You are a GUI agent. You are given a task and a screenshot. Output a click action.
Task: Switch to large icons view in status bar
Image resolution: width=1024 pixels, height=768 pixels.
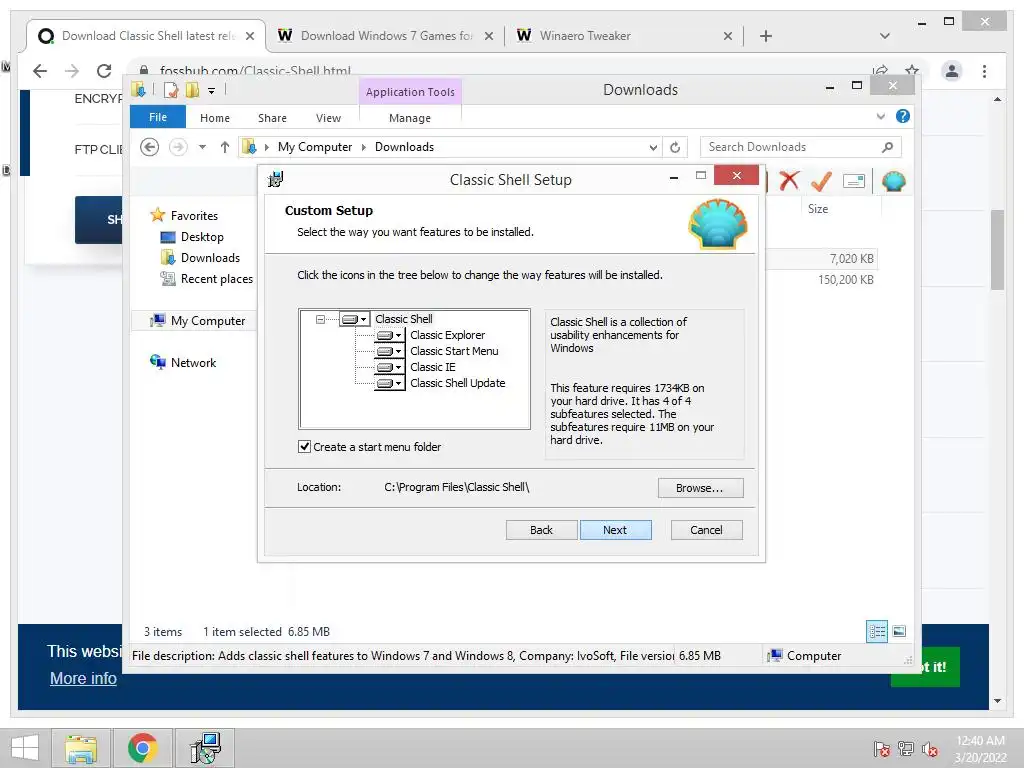(x=899, y=632)
